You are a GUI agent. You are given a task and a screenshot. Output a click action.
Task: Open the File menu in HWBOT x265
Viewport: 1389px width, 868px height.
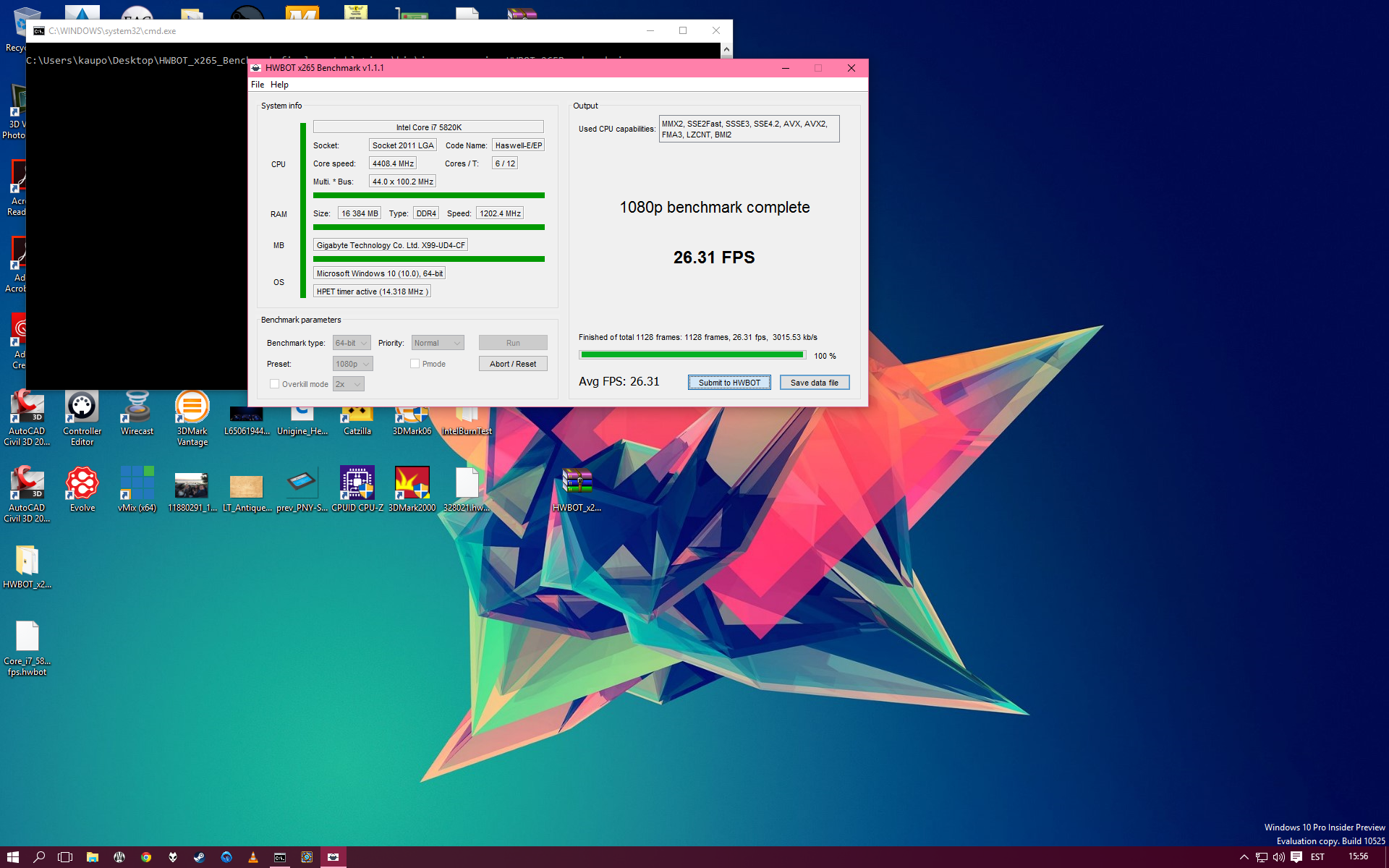(258, 85)
